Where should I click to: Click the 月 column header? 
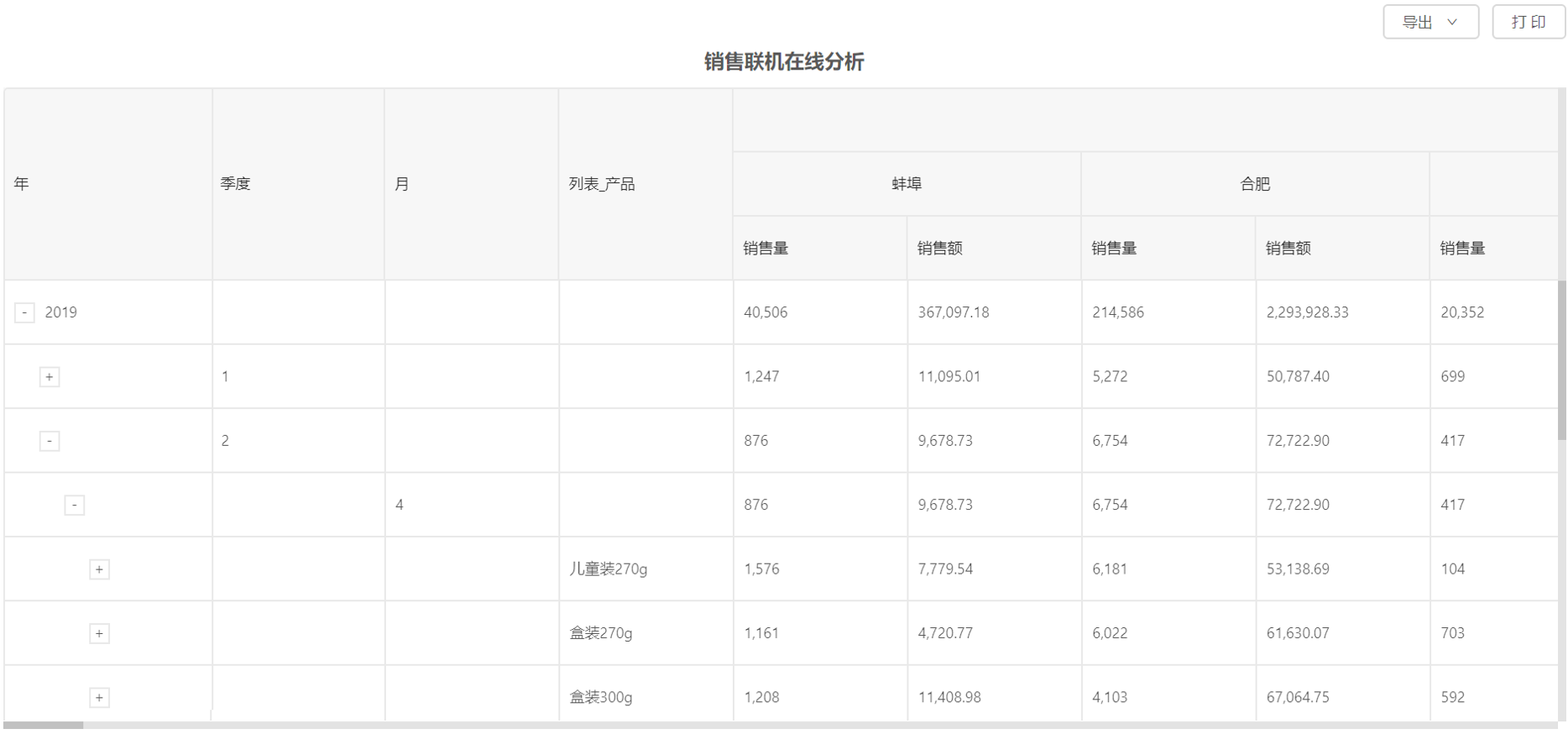472,184
